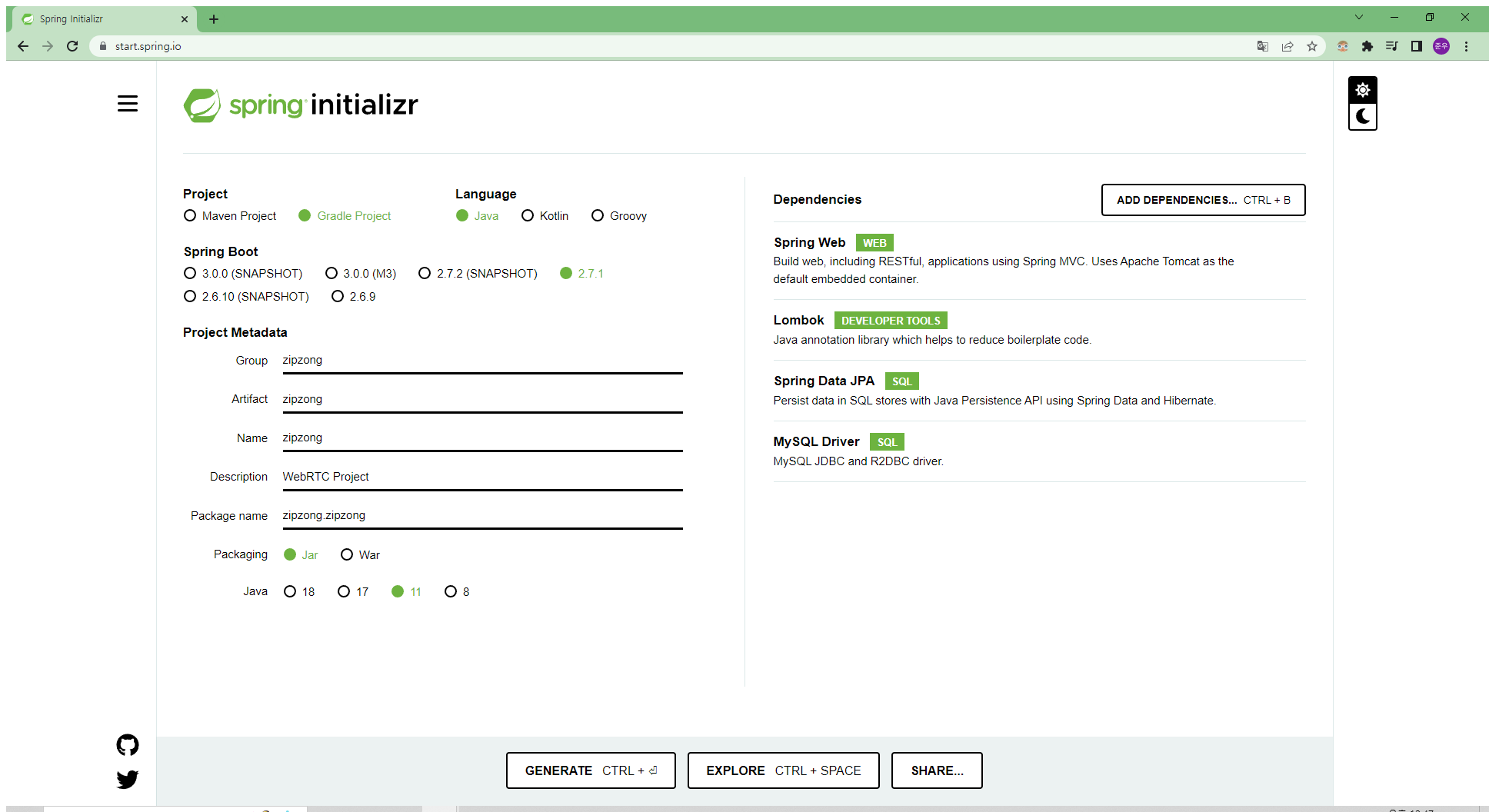Go back in browser history
This screenshot has height=812, width=1489.
point(23,46)
